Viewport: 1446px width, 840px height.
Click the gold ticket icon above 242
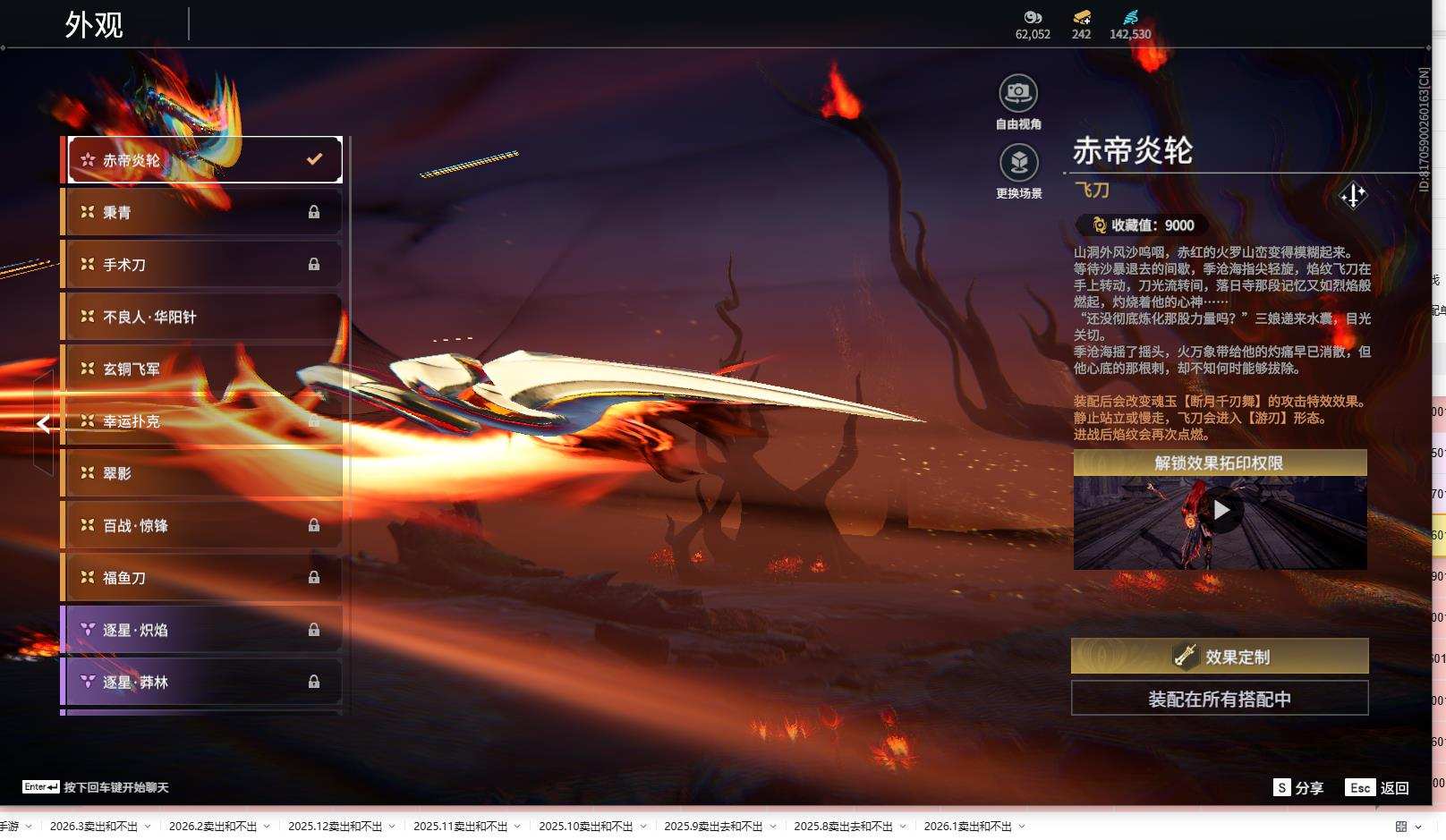(x=1082, y=17)
